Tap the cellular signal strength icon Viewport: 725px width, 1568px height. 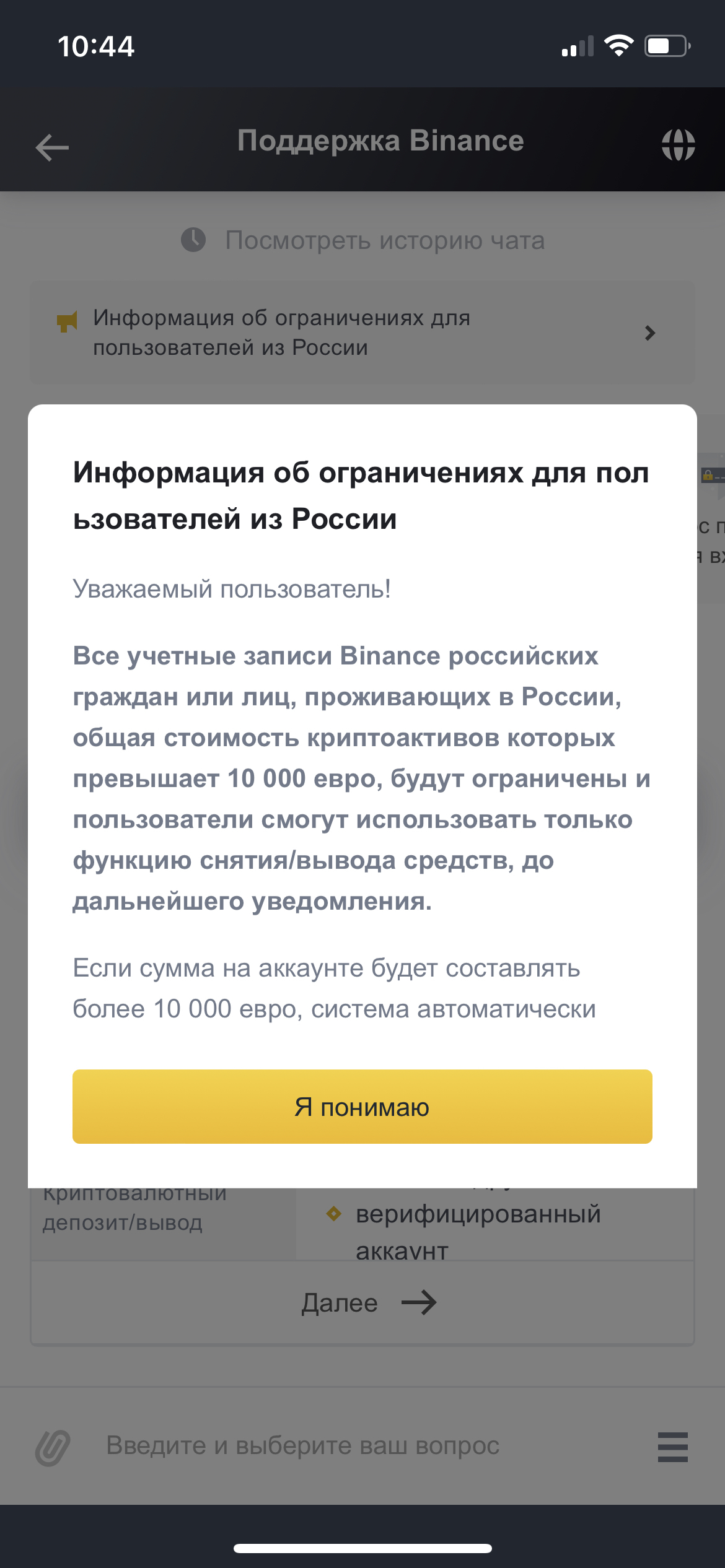[578, 47]
